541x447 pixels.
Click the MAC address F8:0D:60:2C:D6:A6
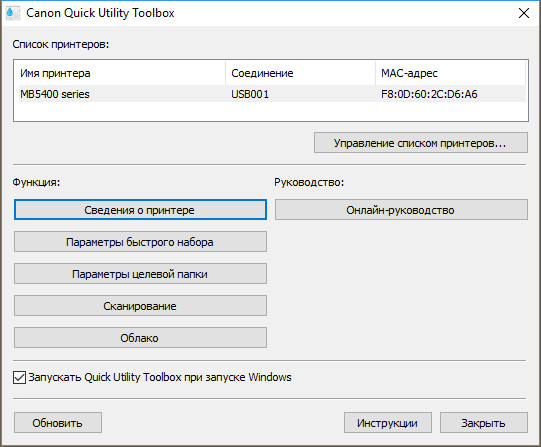(x=429, y=94)
